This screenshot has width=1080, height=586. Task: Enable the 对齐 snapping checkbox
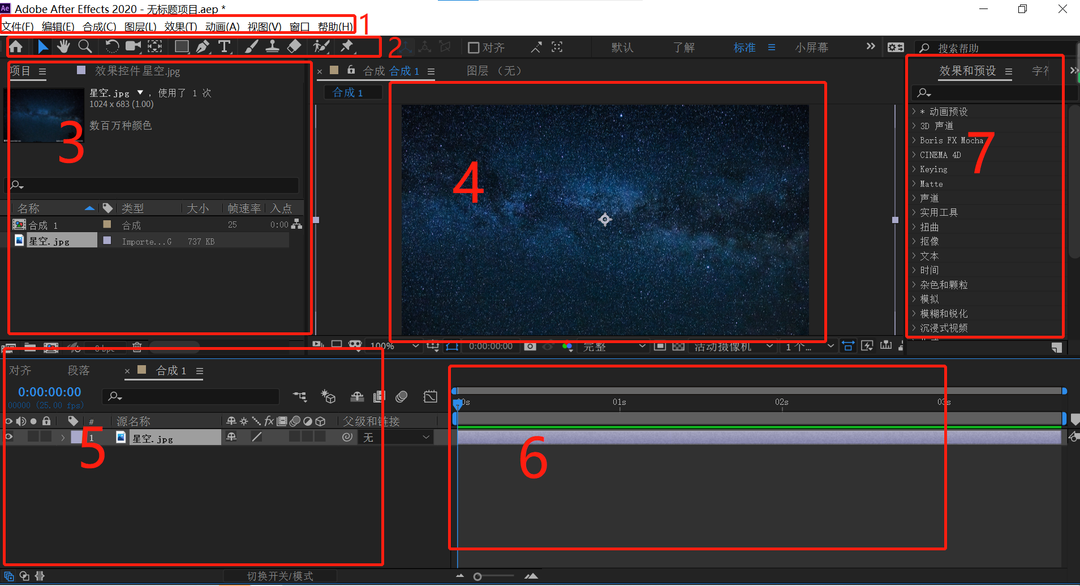coord(474,48)
